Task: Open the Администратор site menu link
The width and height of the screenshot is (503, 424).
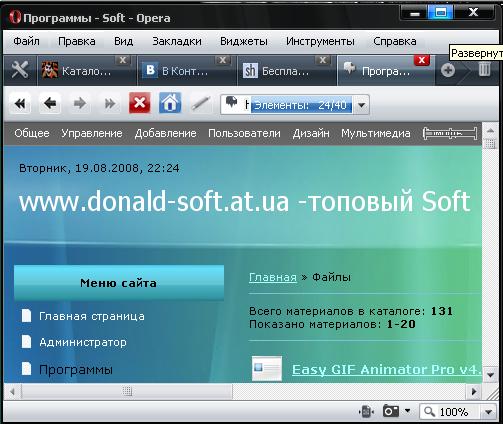Action: pos(83,342)
